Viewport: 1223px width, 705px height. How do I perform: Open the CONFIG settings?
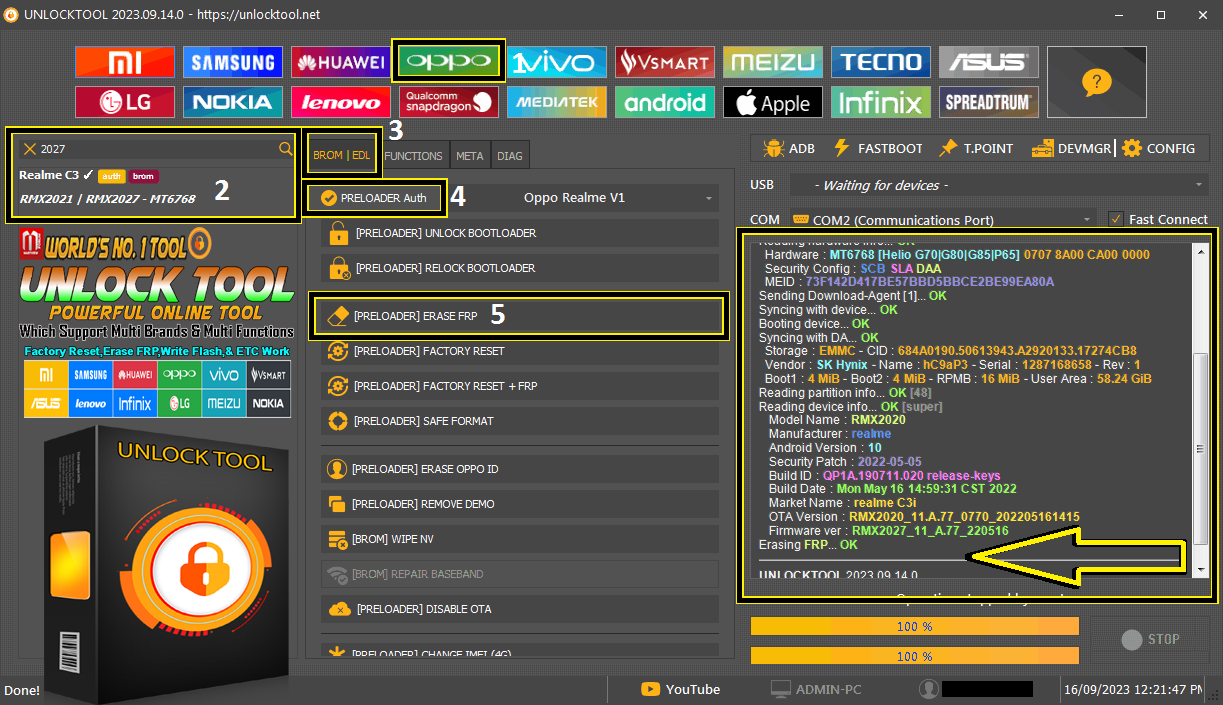tap(1159, 148)
